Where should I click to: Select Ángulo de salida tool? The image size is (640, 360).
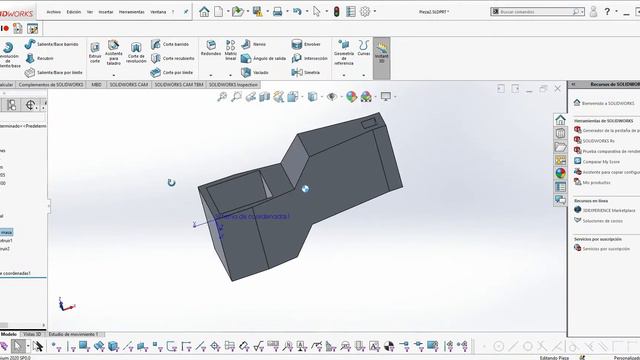pyautogui.click(x=263, y=58)
